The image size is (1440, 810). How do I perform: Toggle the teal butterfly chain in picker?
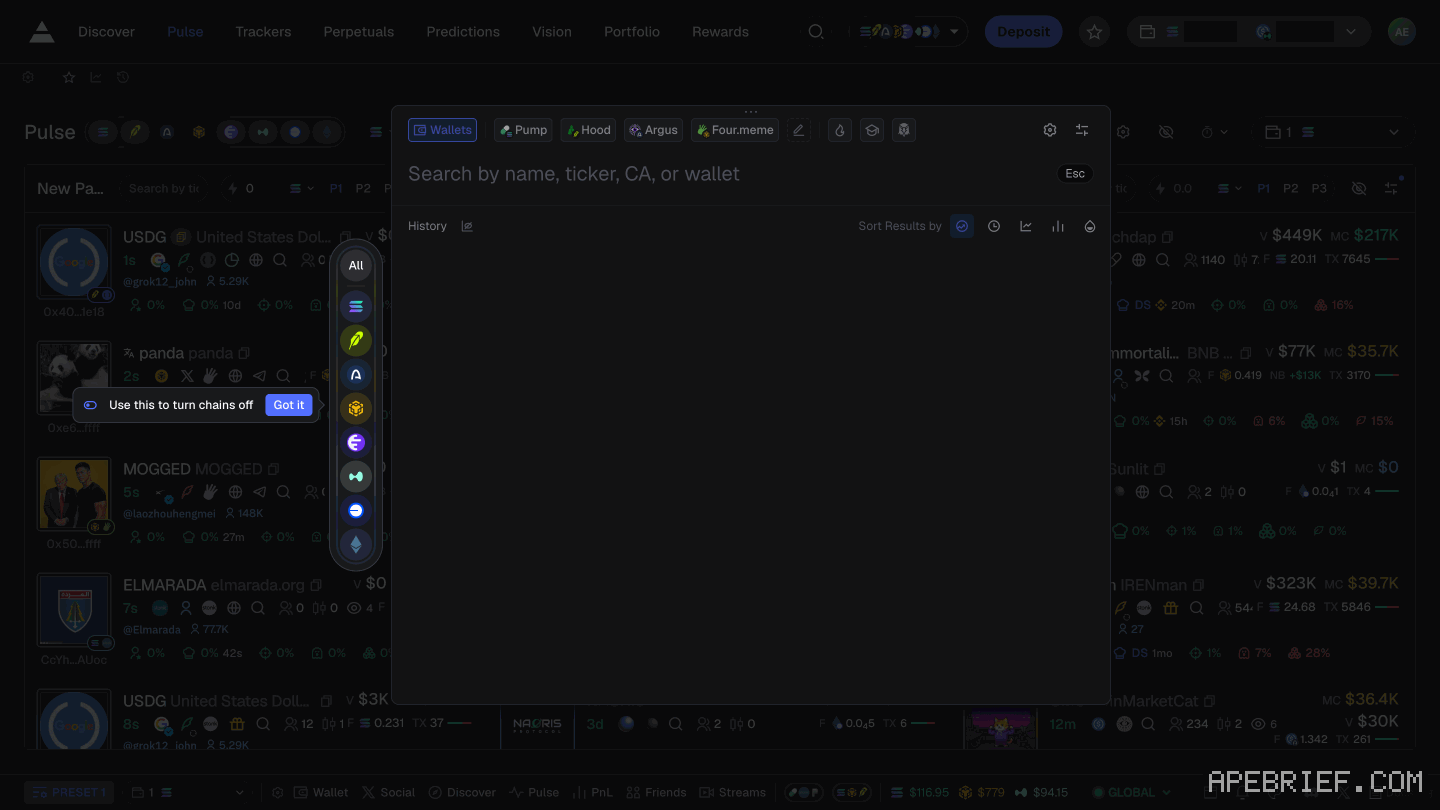356,476
